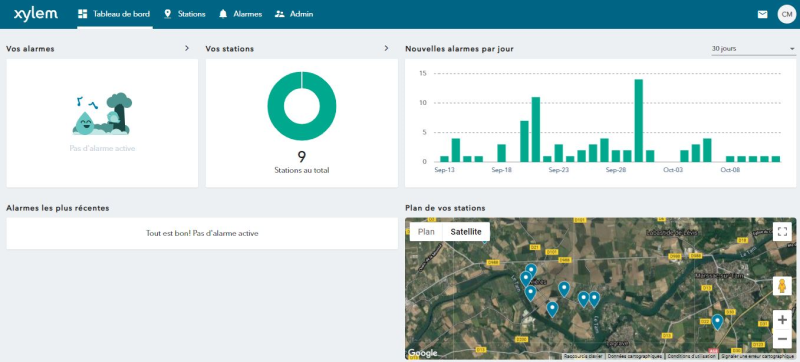Click the Vos alarmes heading
Viewport: 800px width, 362px height.
30,49
